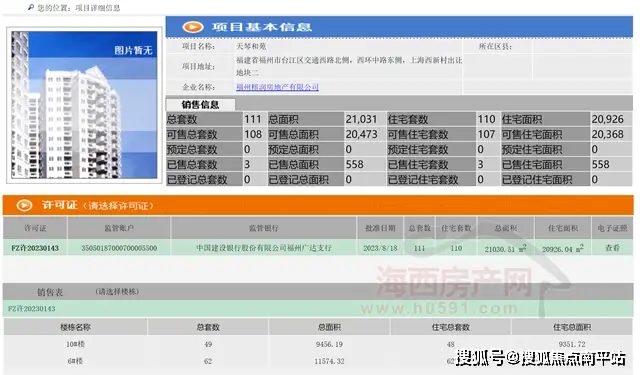Click the 住宅面积 value 20,926
This screenshot has width=640, height=375.
(608, 119)
